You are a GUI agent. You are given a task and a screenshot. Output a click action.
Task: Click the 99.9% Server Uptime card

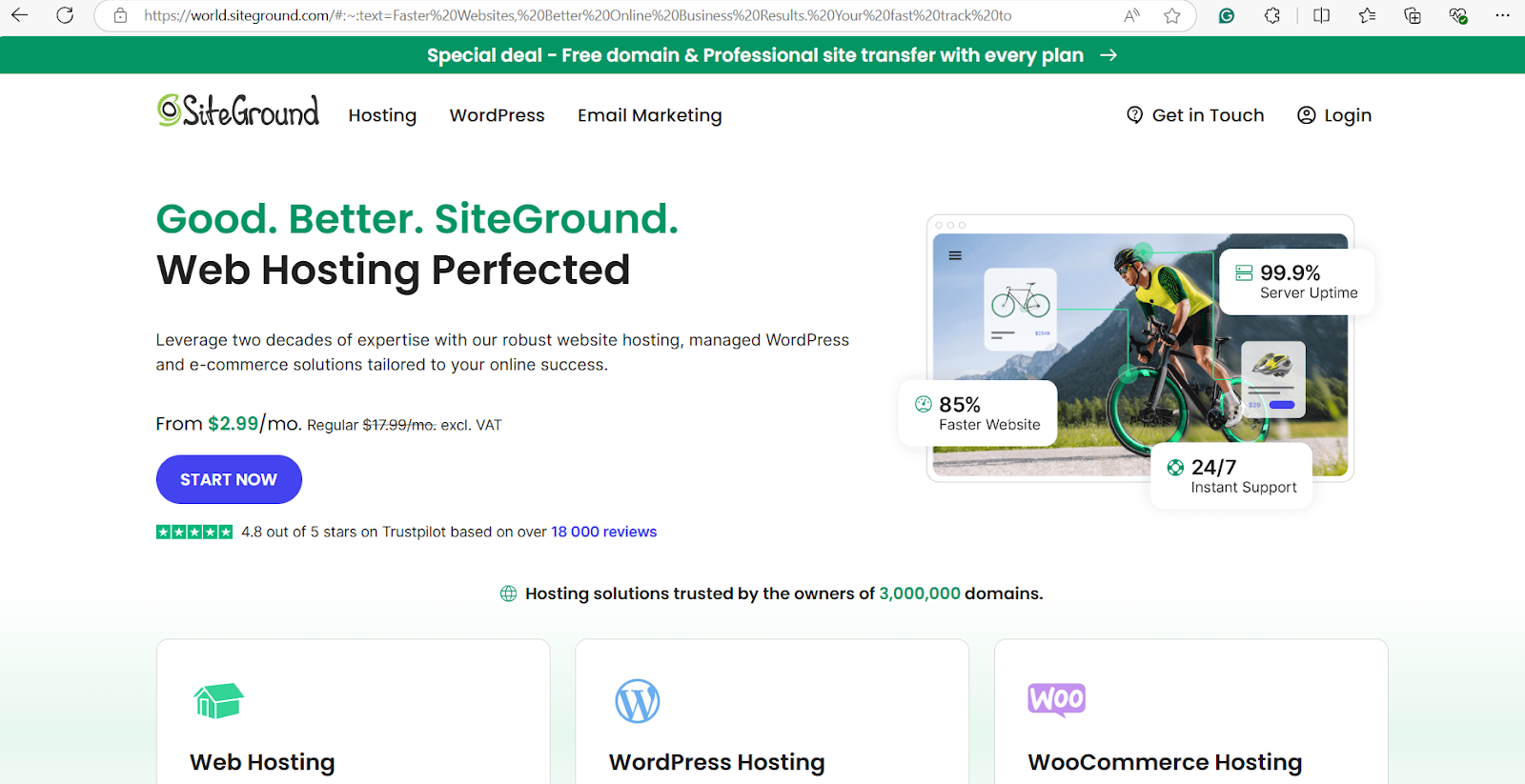[1297, 282]
